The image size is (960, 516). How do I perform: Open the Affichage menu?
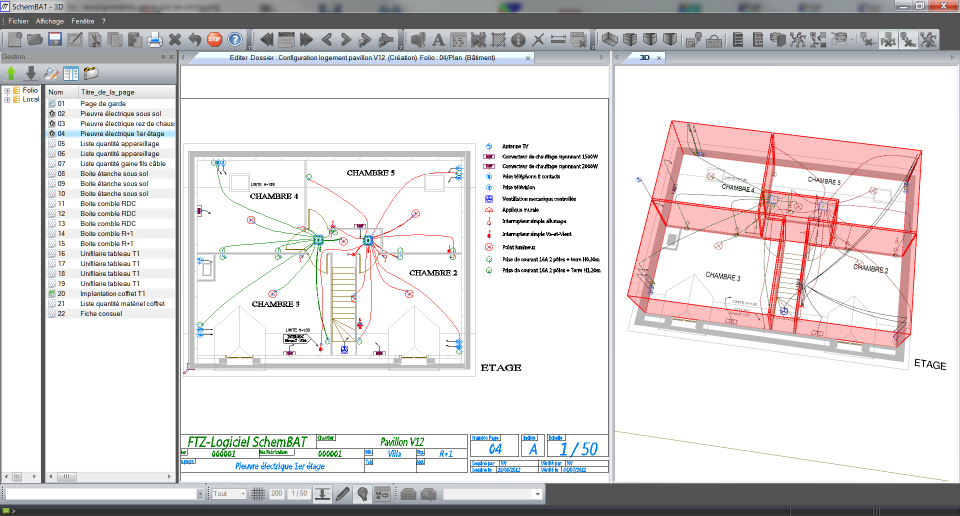(49, 20)
